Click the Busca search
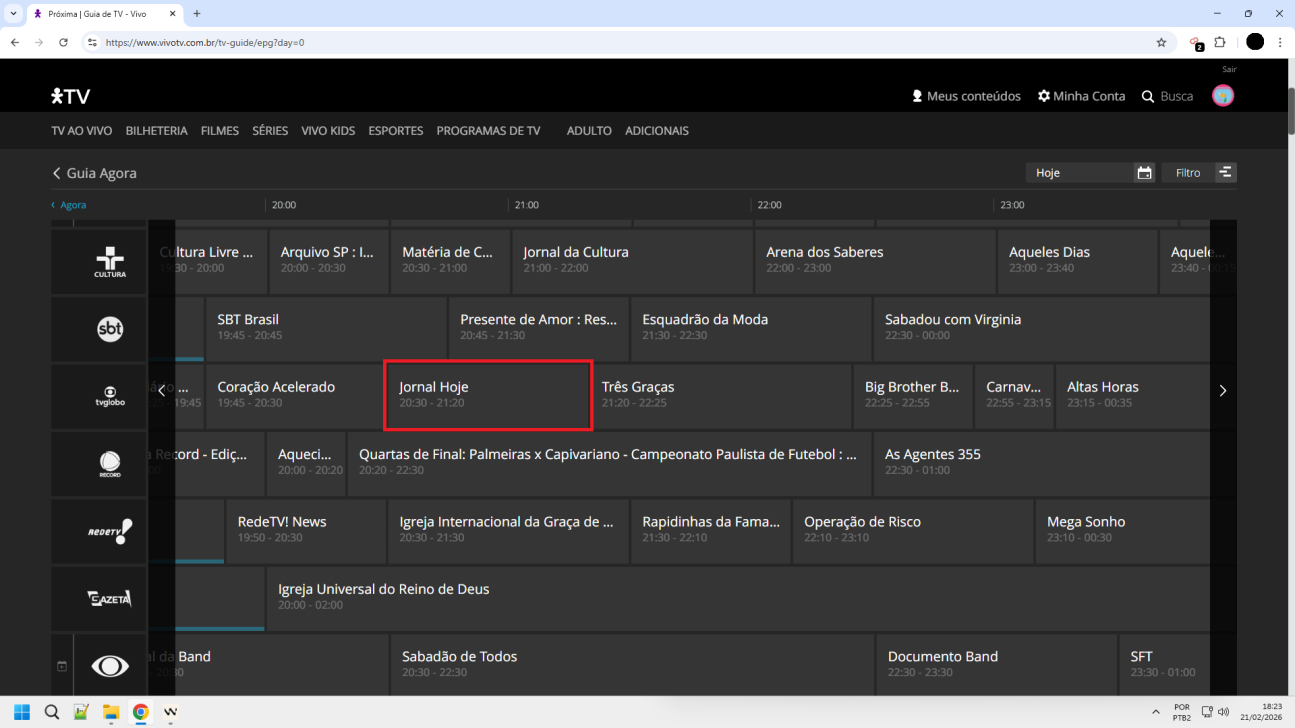1295x728 pixels. [1167, 96]
